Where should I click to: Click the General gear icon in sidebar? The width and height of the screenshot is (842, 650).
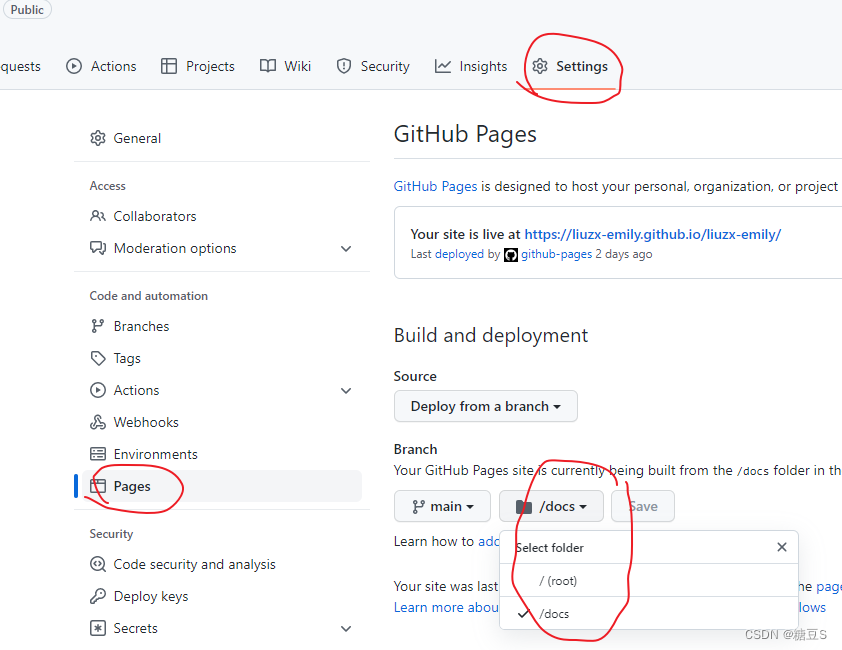pos(98,138)
